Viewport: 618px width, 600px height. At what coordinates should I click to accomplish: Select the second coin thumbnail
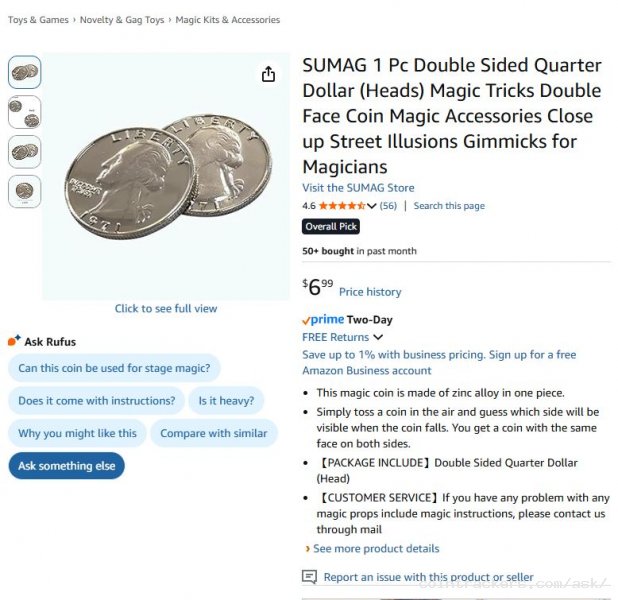[x=25, y=112]
